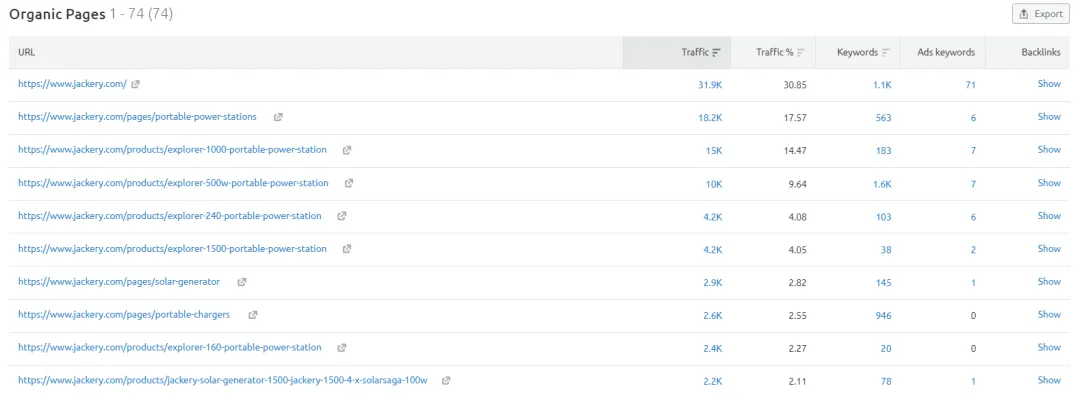Open the explorer-1000-portable-power-station URL link
Screen dimensions: 1080x397
pos(172,150)
